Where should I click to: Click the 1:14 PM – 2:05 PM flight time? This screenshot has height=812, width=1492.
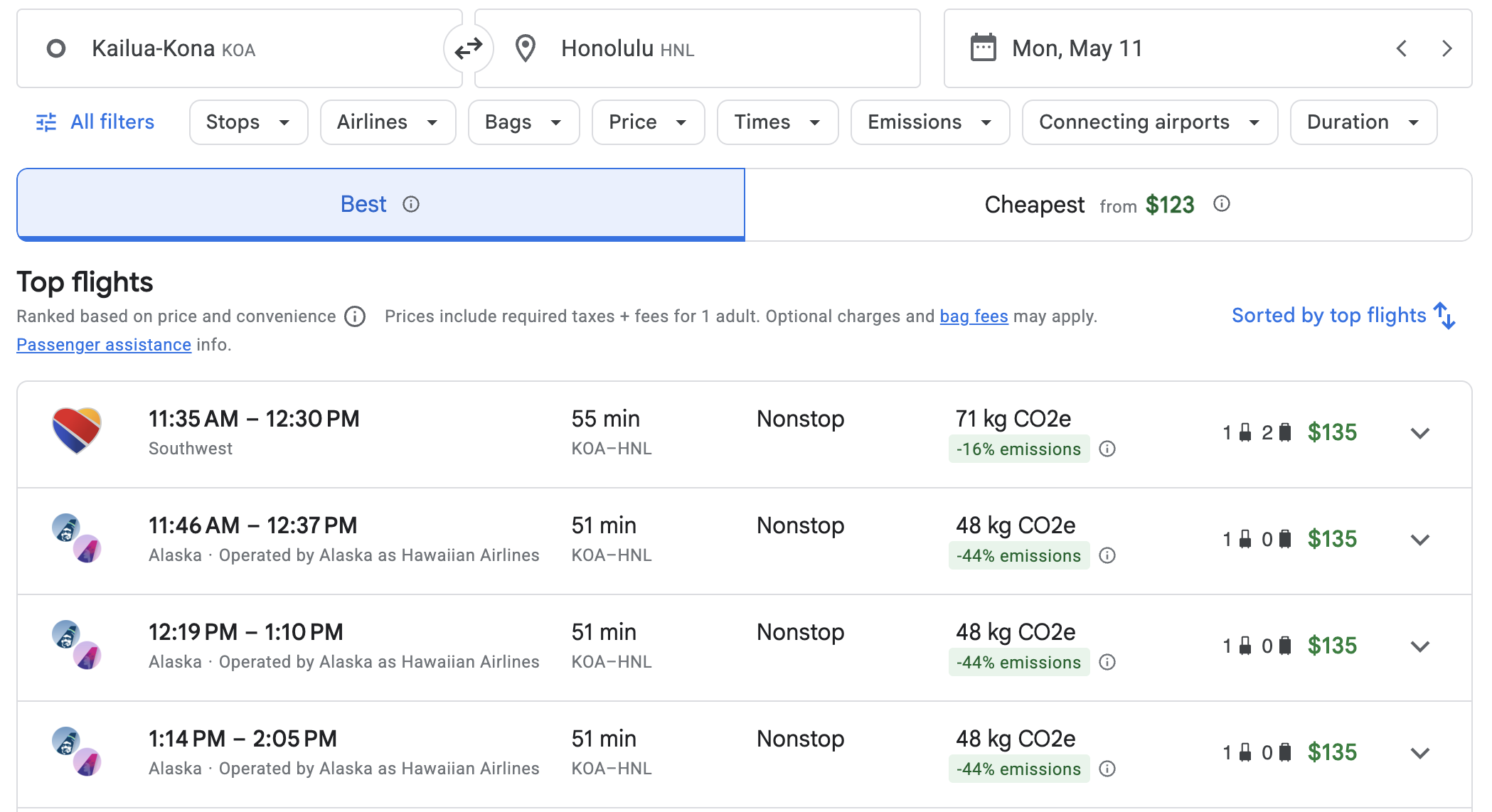click(x=243, y=739)
